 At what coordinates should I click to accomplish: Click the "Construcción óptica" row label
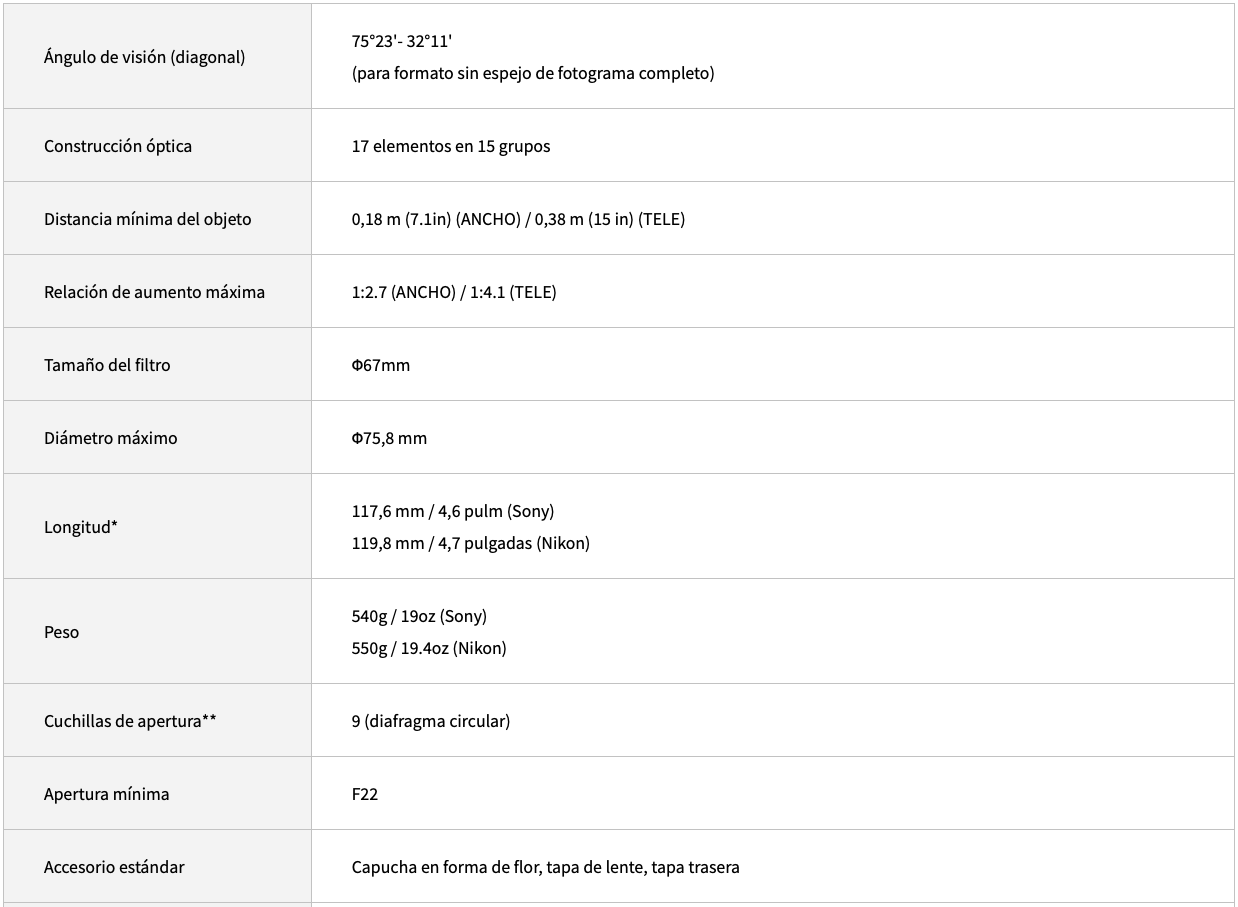pyautogui.click(x=118, y=146)
